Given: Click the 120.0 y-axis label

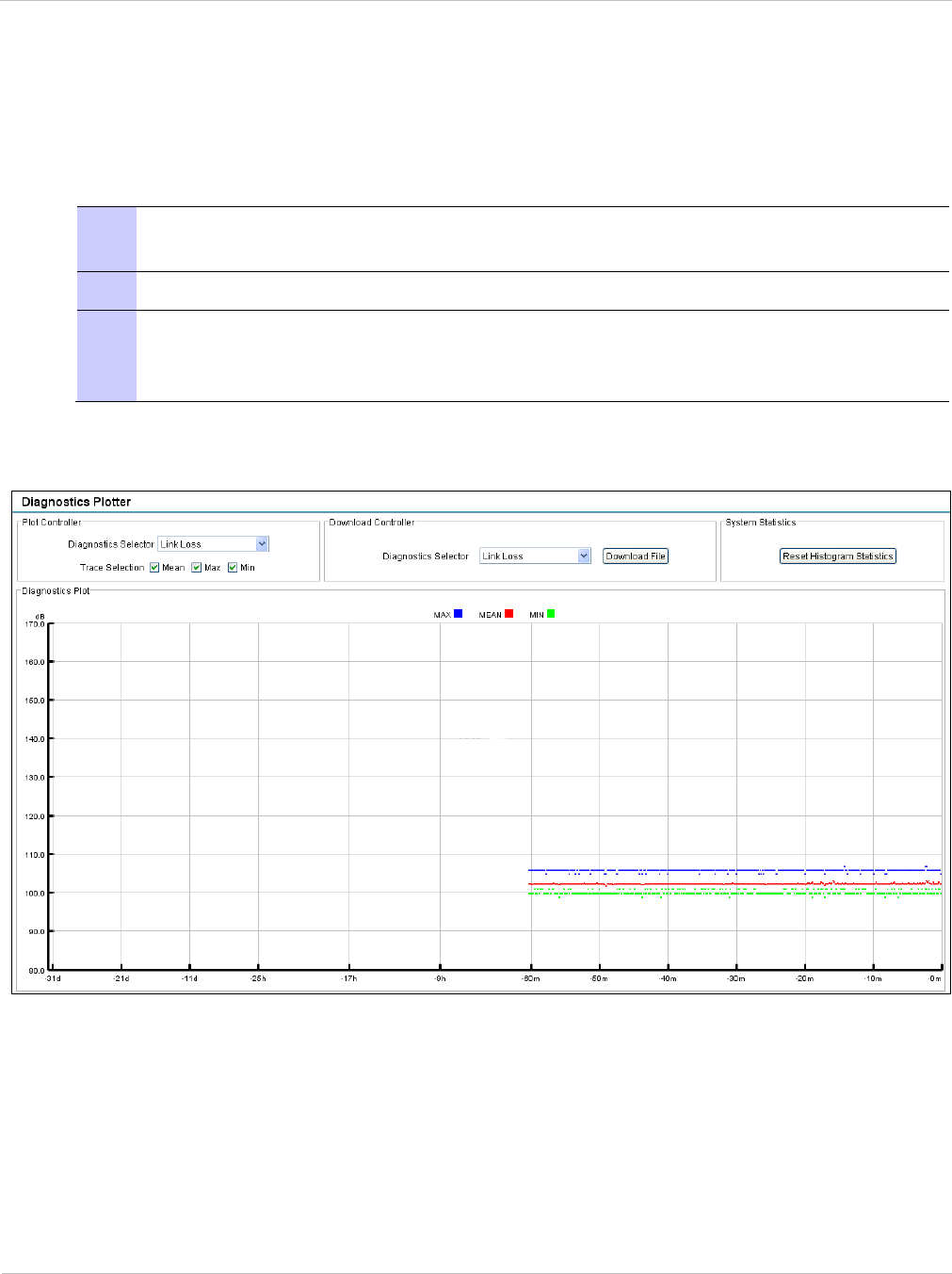Looking at the screenshot, I should pyautogui.click(x=35, y=816).
